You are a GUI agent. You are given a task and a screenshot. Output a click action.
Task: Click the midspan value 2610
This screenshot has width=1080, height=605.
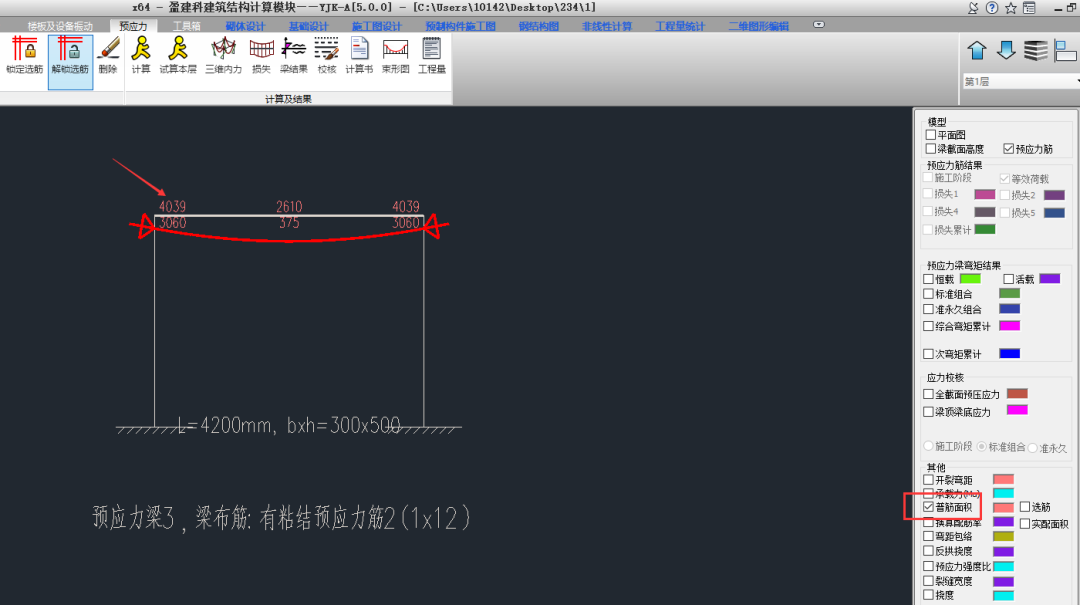click(289, 207)
